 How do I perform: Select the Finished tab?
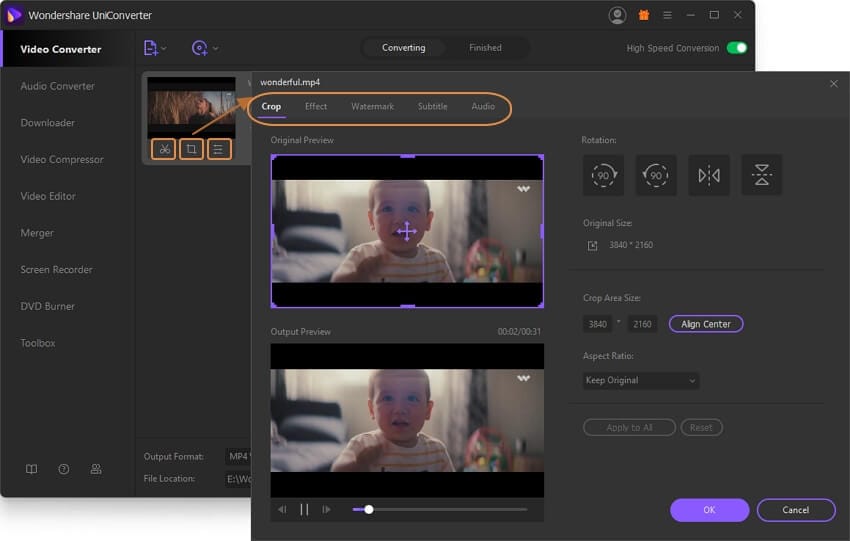(x=485, y=48)
